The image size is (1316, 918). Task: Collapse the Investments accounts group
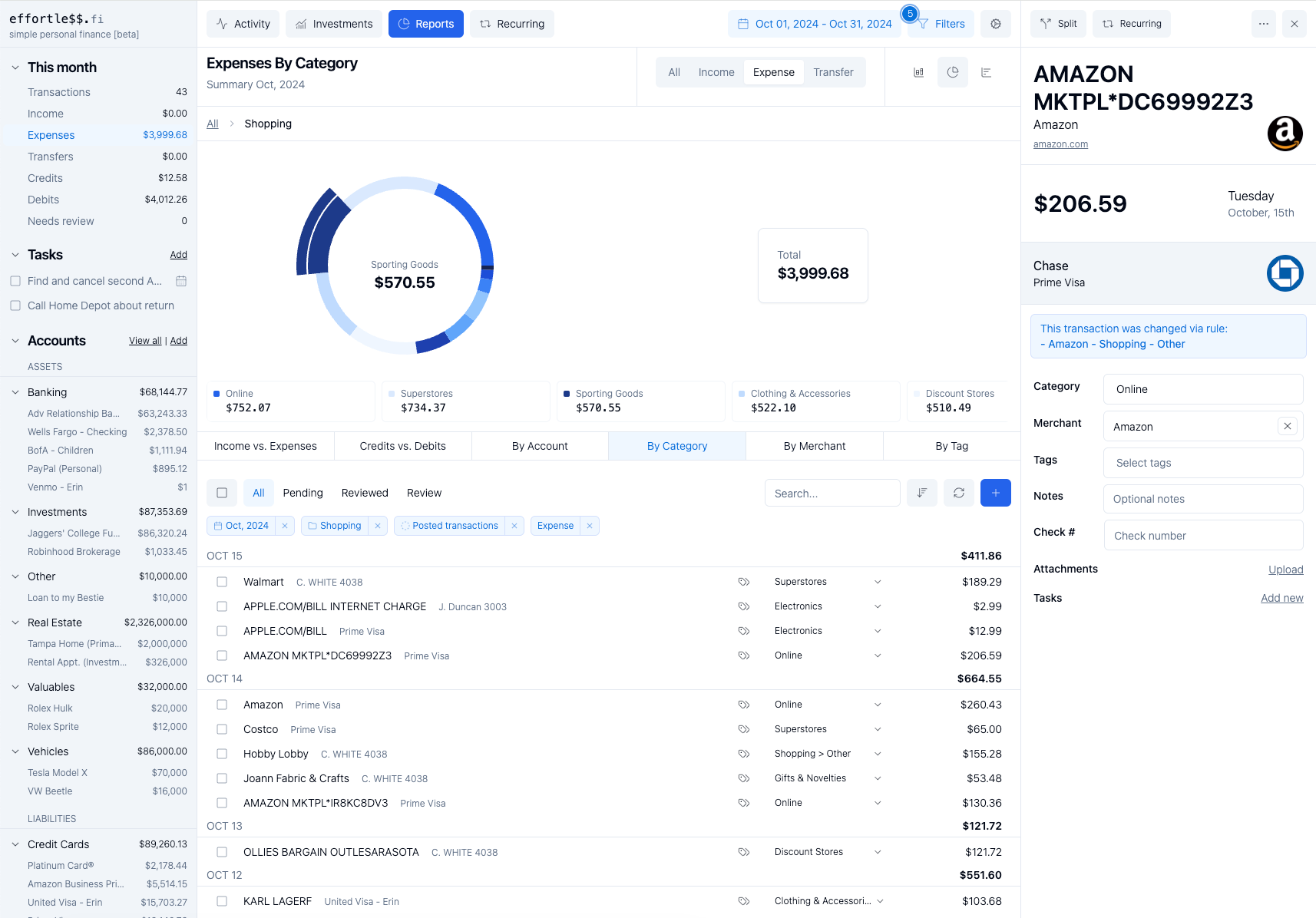[15, 512]
